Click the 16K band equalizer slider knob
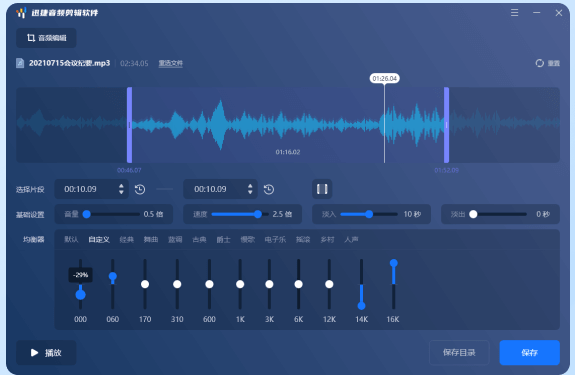Screen dimensions: 575x375 pos(393,263)
